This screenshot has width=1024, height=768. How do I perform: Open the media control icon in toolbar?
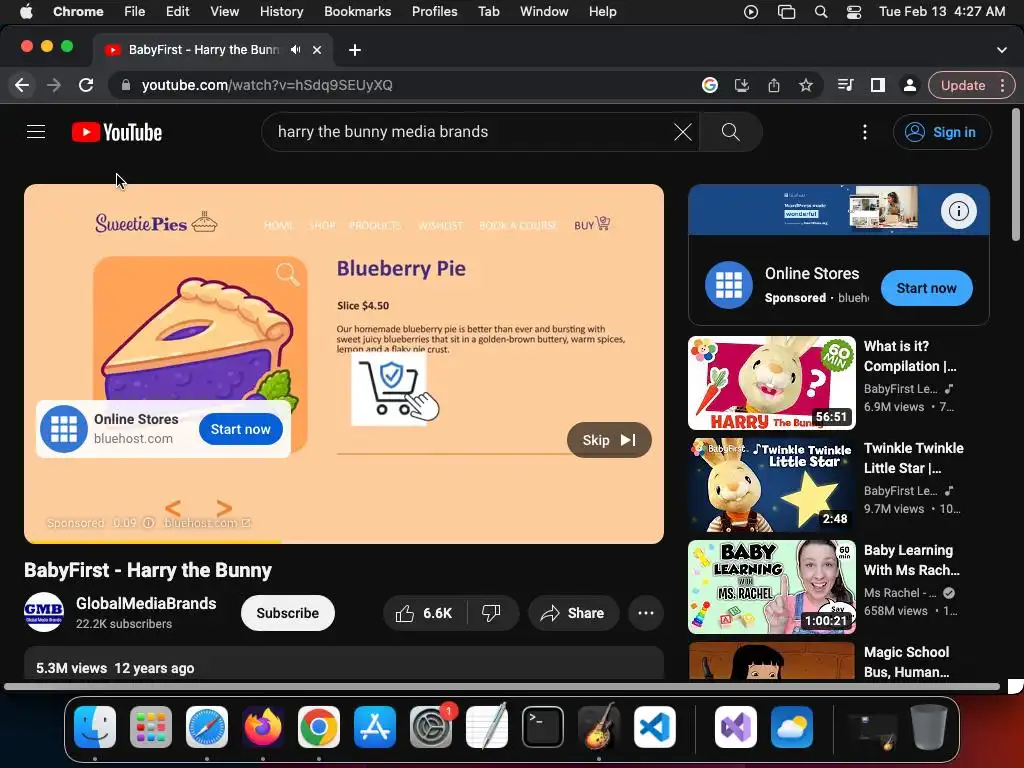pos(846,85)
